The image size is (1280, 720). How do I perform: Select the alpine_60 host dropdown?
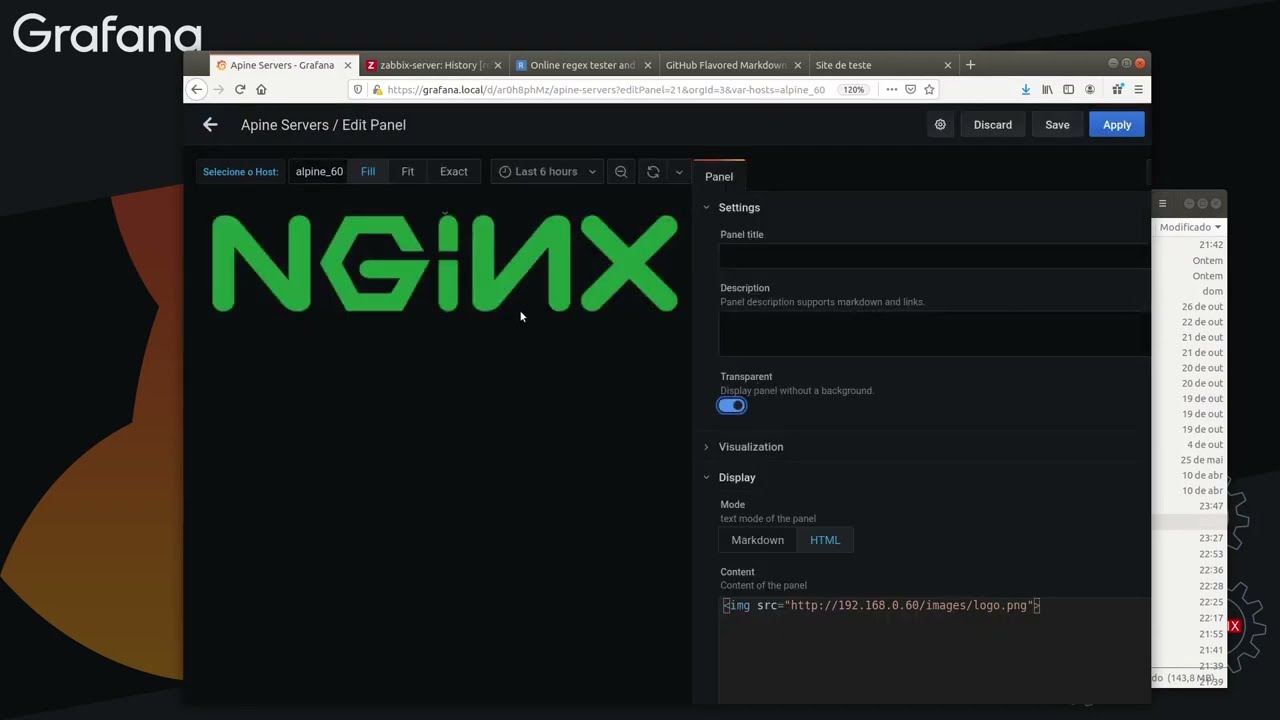(x=319, y=172)
